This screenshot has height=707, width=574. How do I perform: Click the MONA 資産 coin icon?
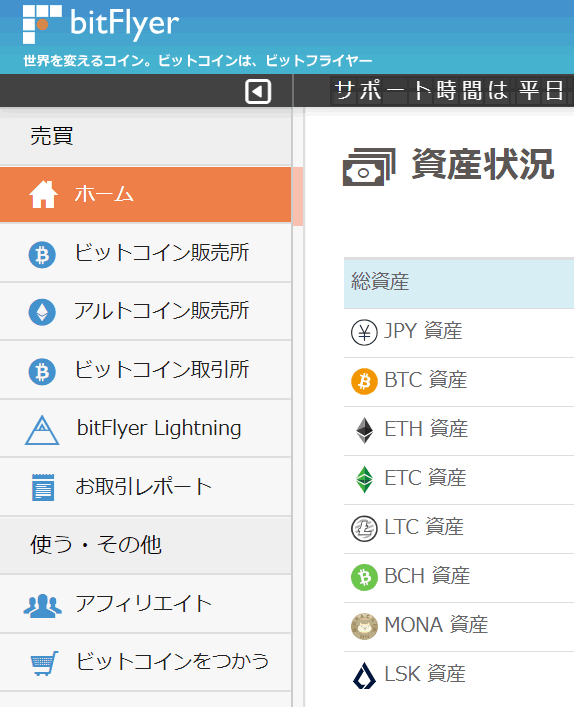point(364,626)
